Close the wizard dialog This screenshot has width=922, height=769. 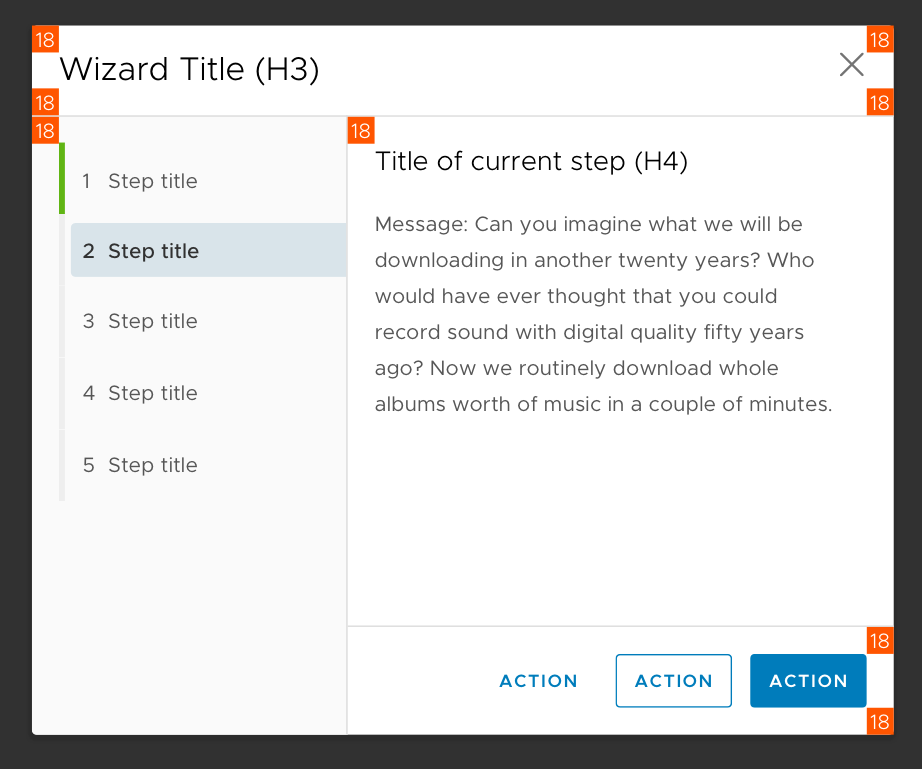pos(851,64)
